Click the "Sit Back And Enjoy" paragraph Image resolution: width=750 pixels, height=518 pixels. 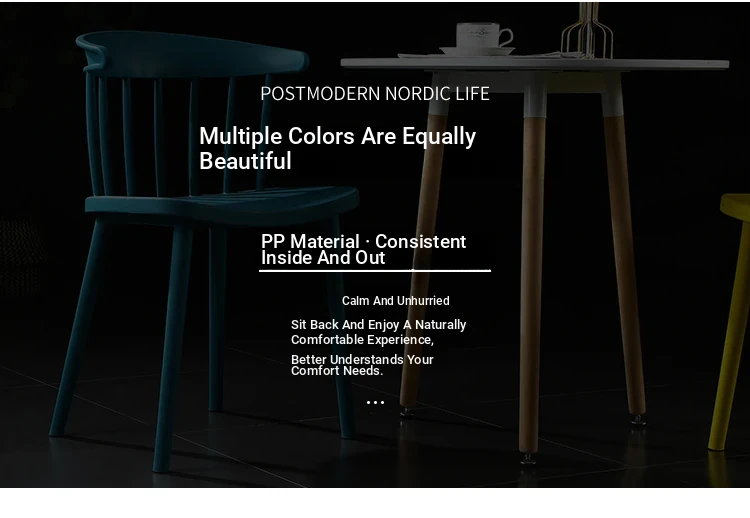(378, 332)
